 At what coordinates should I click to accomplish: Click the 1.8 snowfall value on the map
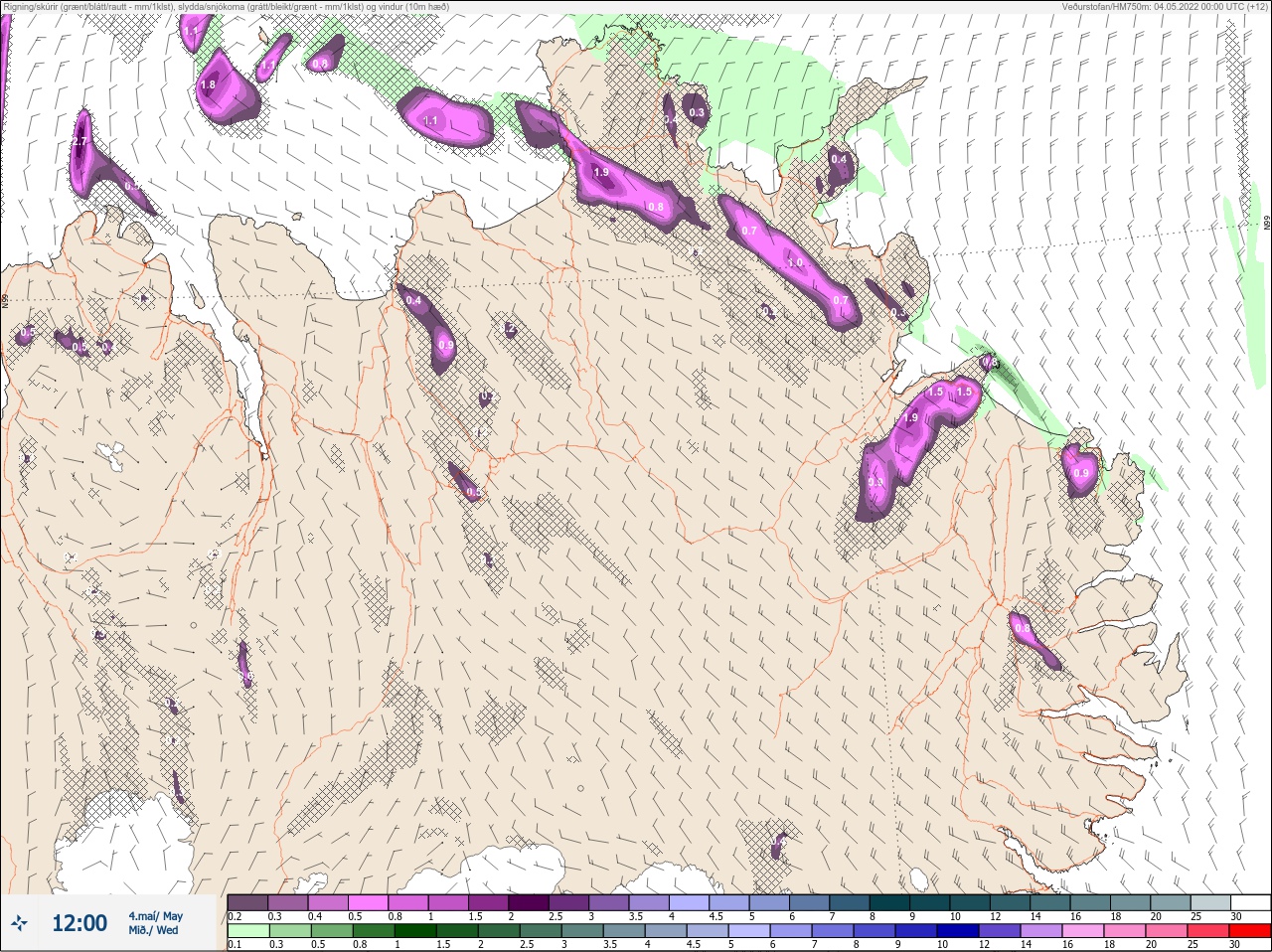[x=208, y=85]
